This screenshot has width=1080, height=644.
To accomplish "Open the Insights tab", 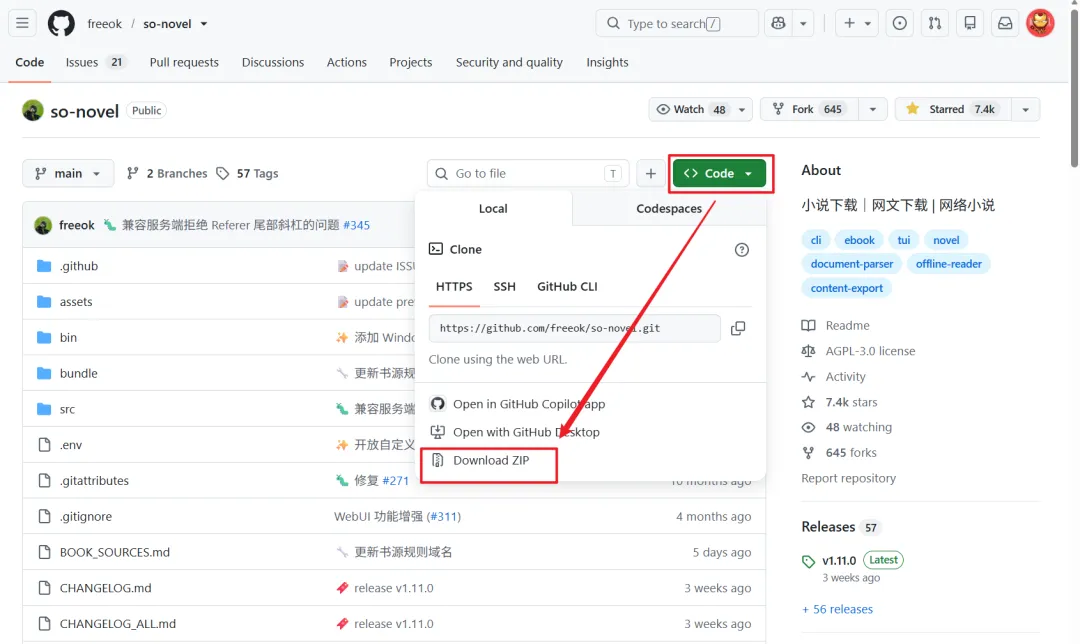I will (607, 62).
